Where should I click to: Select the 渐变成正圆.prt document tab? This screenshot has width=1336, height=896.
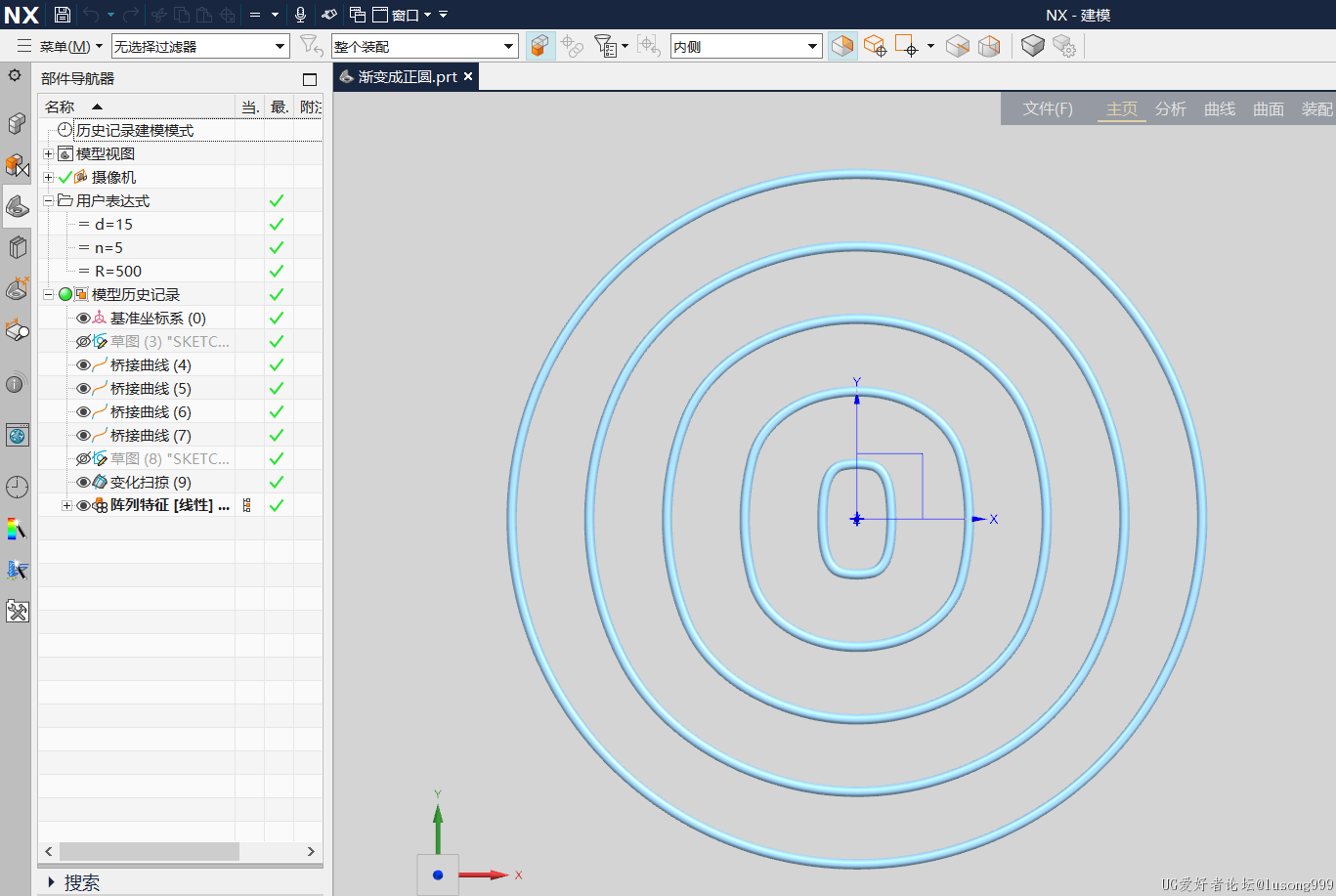pos(407,76)
